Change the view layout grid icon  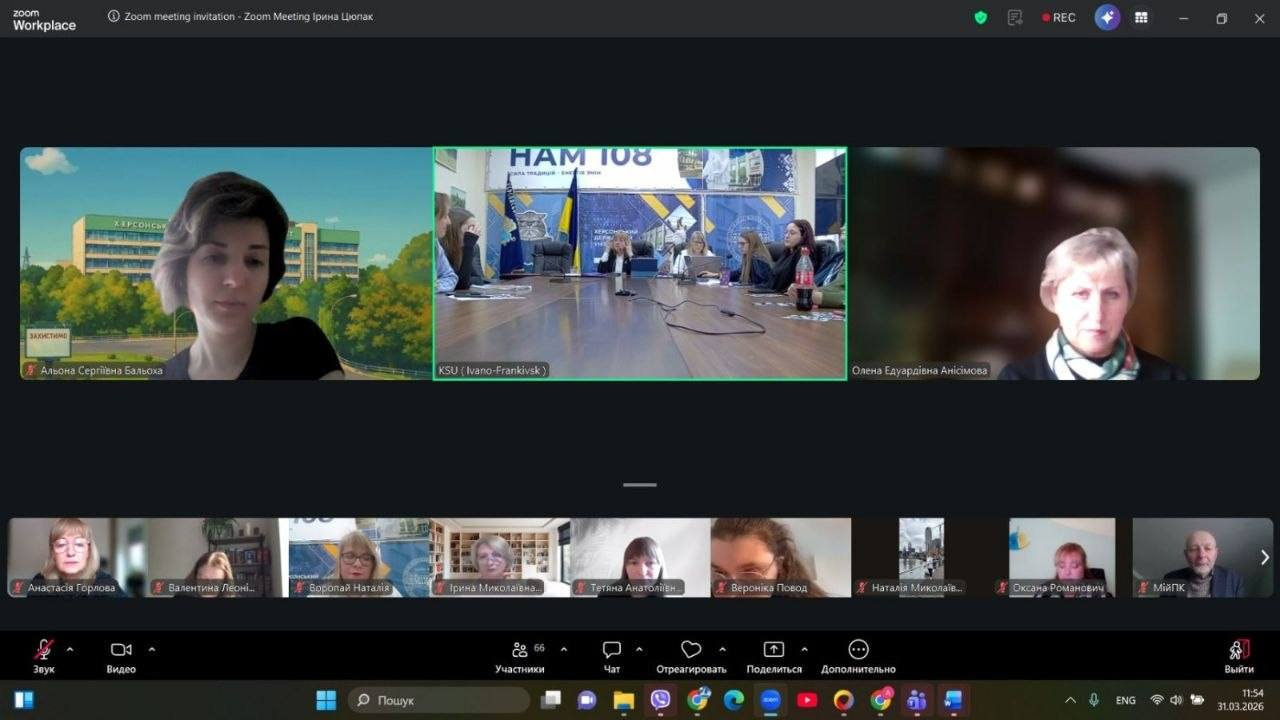pos(1141,17)
